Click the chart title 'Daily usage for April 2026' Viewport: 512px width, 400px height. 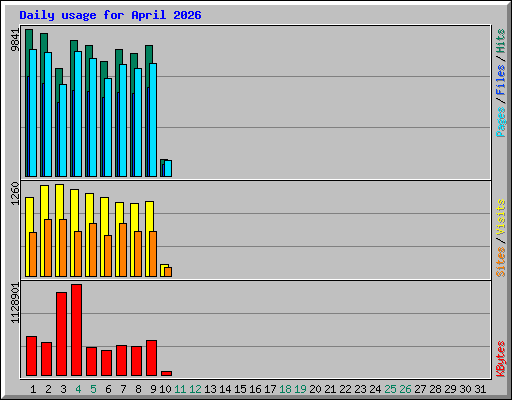click(x=110, y=15)
